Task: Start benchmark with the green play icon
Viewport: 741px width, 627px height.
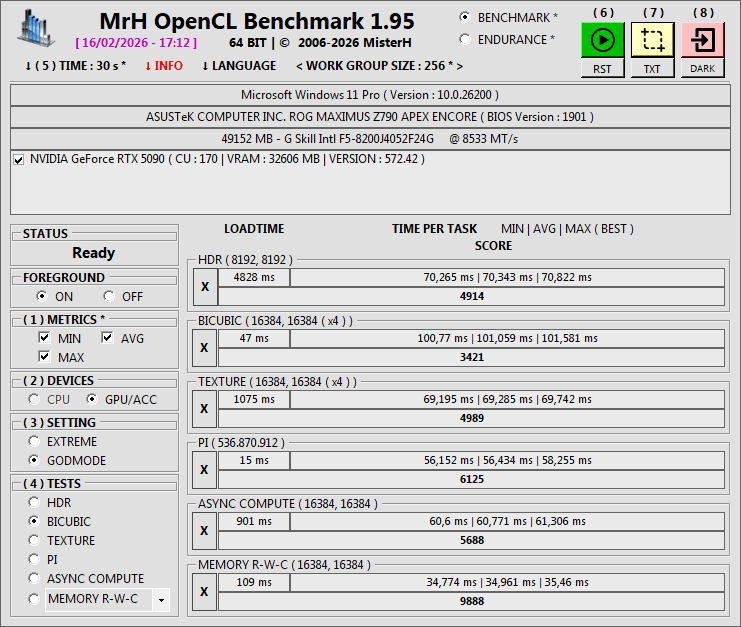Action: tap(603, 40)
